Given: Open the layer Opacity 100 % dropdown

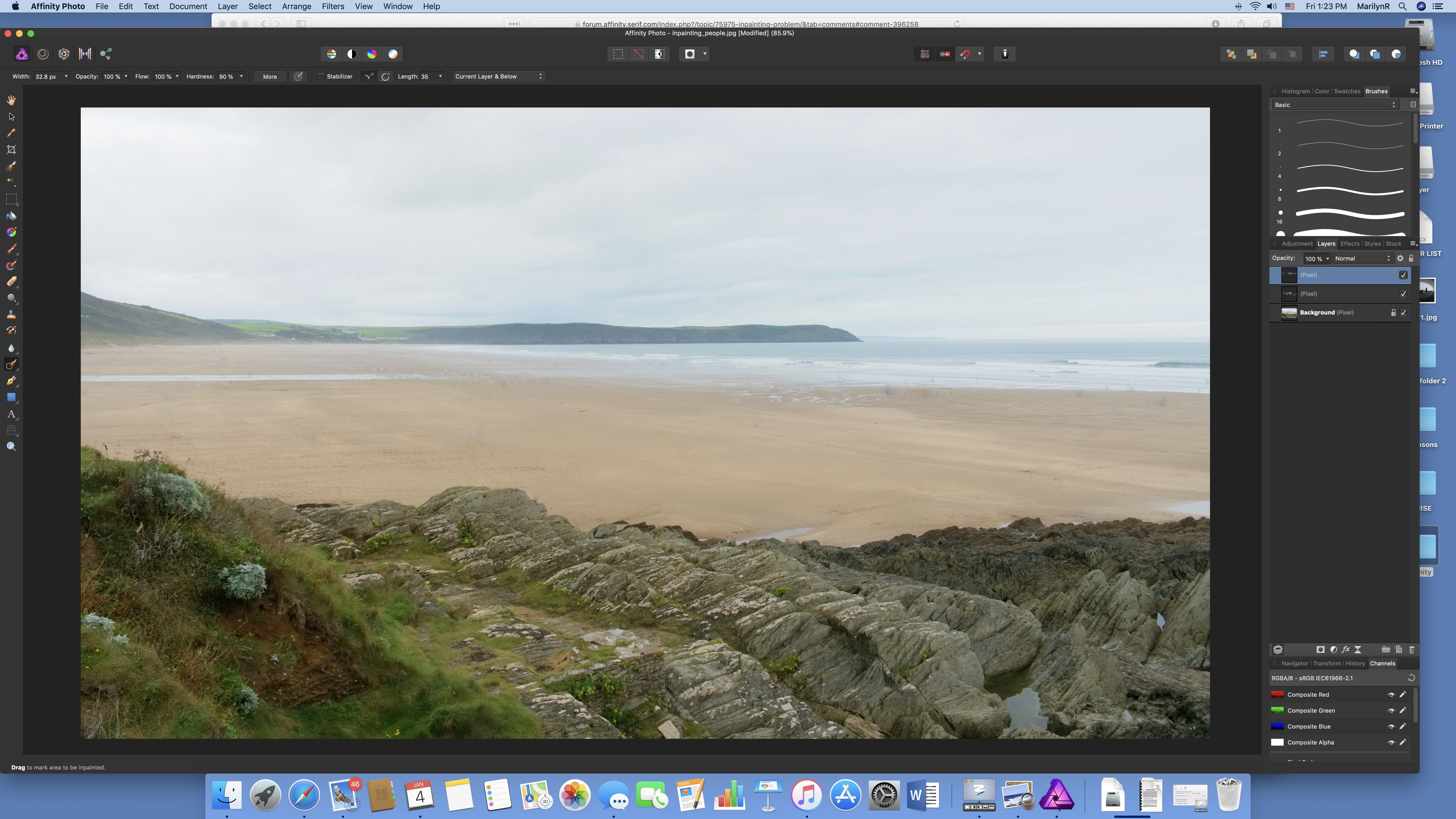Looking at the screenshot, I should pyautogui.click(x=1328, y=259).
